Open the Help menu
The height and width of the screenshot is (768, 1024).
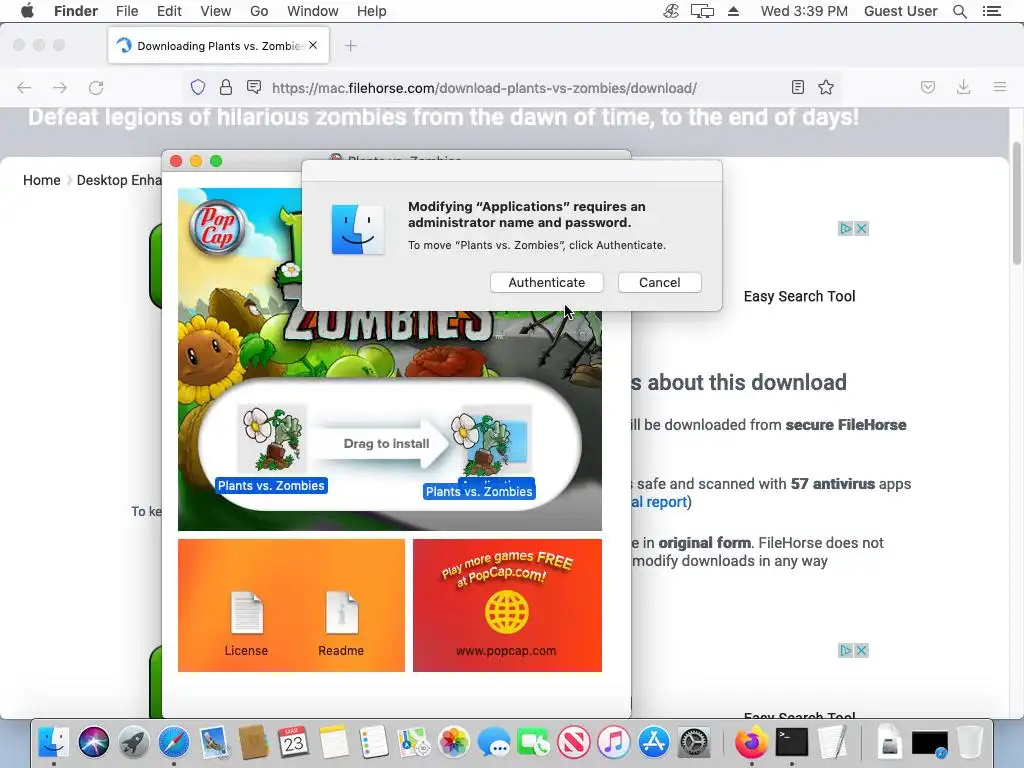pyautogui.click(x=372, y=11)
